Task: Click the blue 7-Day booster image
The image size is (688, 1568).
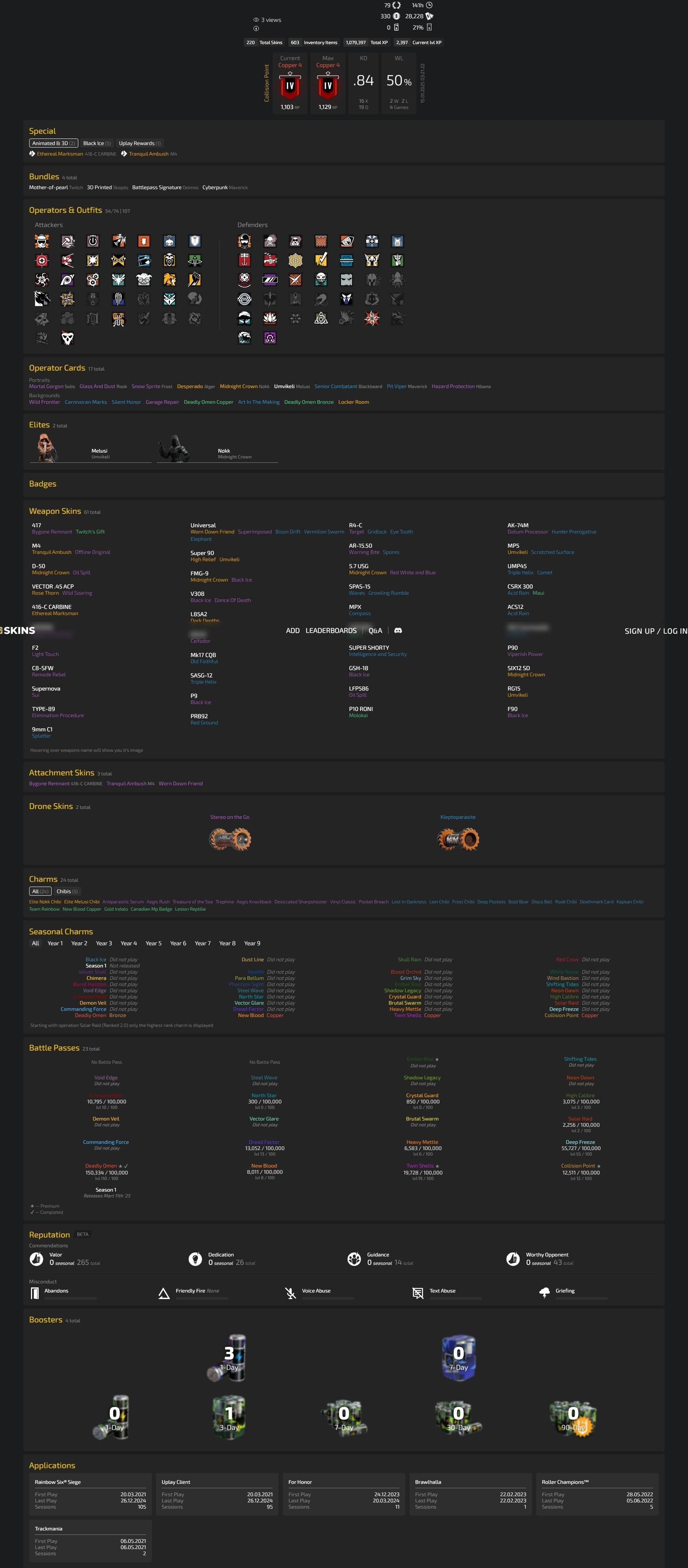Action: point(458,1357)
